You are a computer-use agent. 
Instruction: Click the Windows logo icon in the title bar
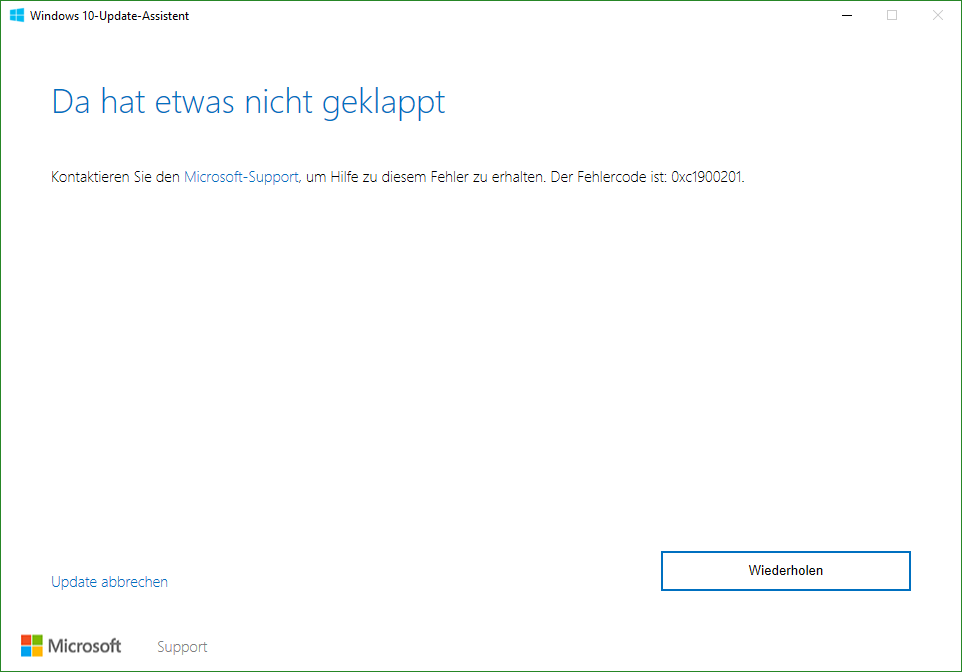[17, 15]
